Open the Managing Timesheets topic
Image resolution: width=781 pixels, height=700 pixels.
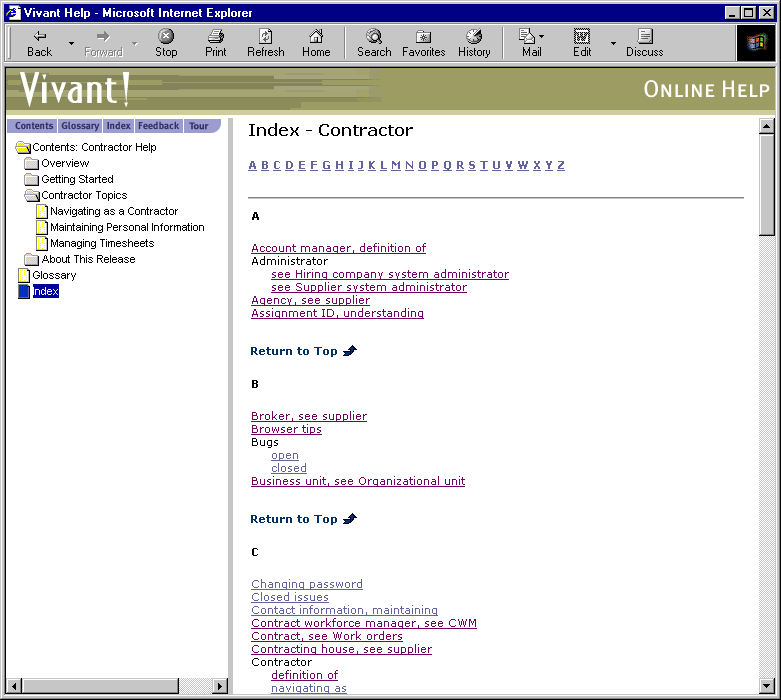(101, 243)
